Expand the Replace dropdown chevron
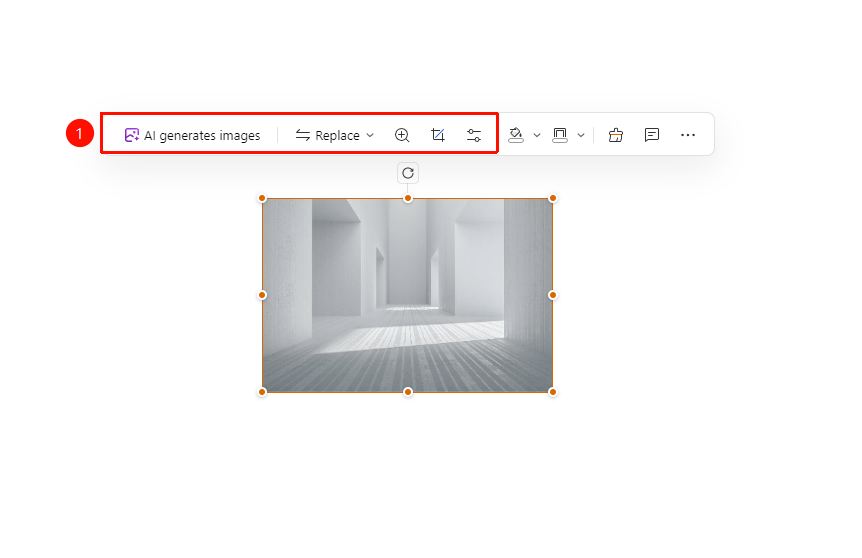The height and width of the screenshot is (558, 862). tap(370, 135)
